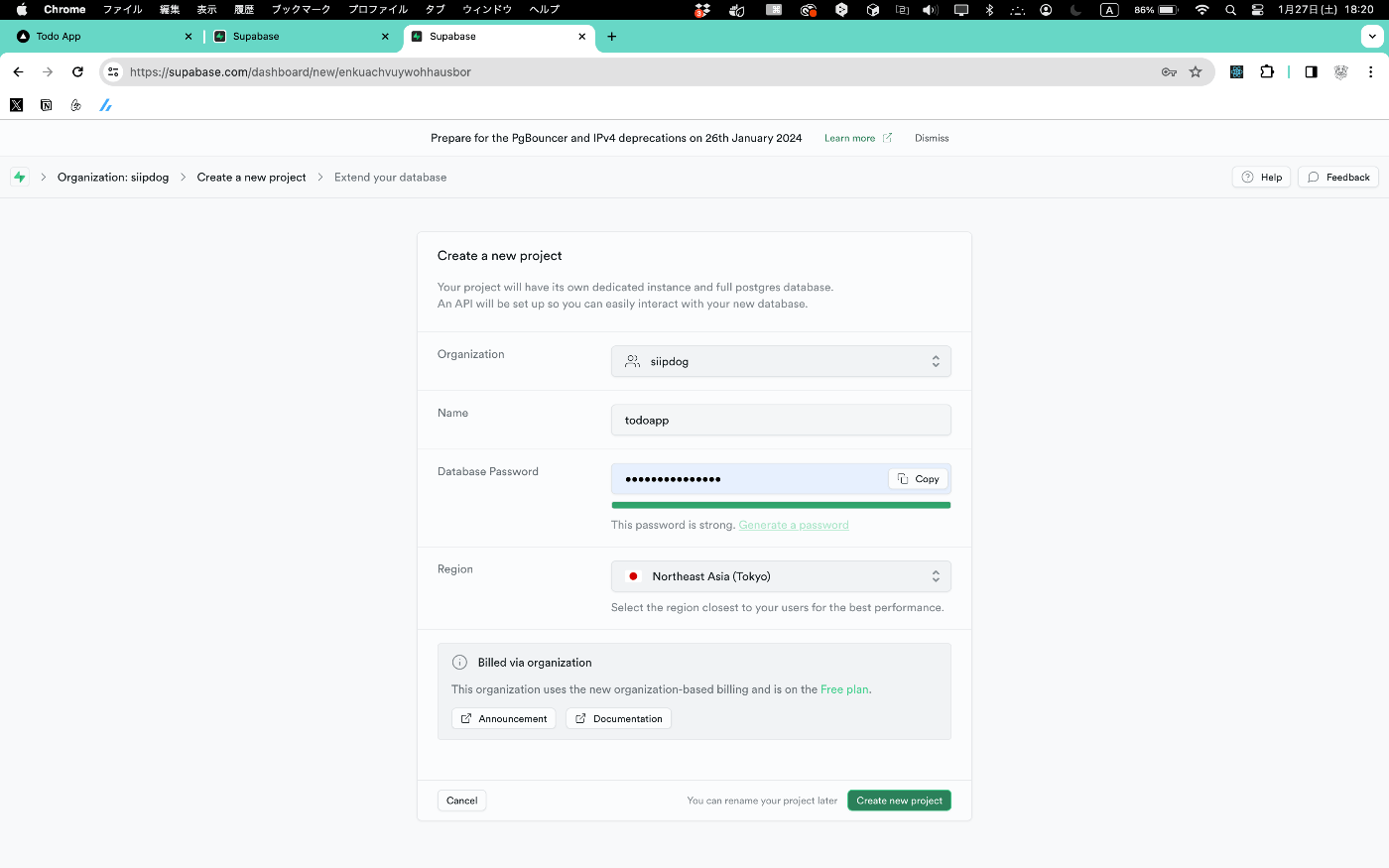
Task: Open the Help button
Action: coord(1261,177)
